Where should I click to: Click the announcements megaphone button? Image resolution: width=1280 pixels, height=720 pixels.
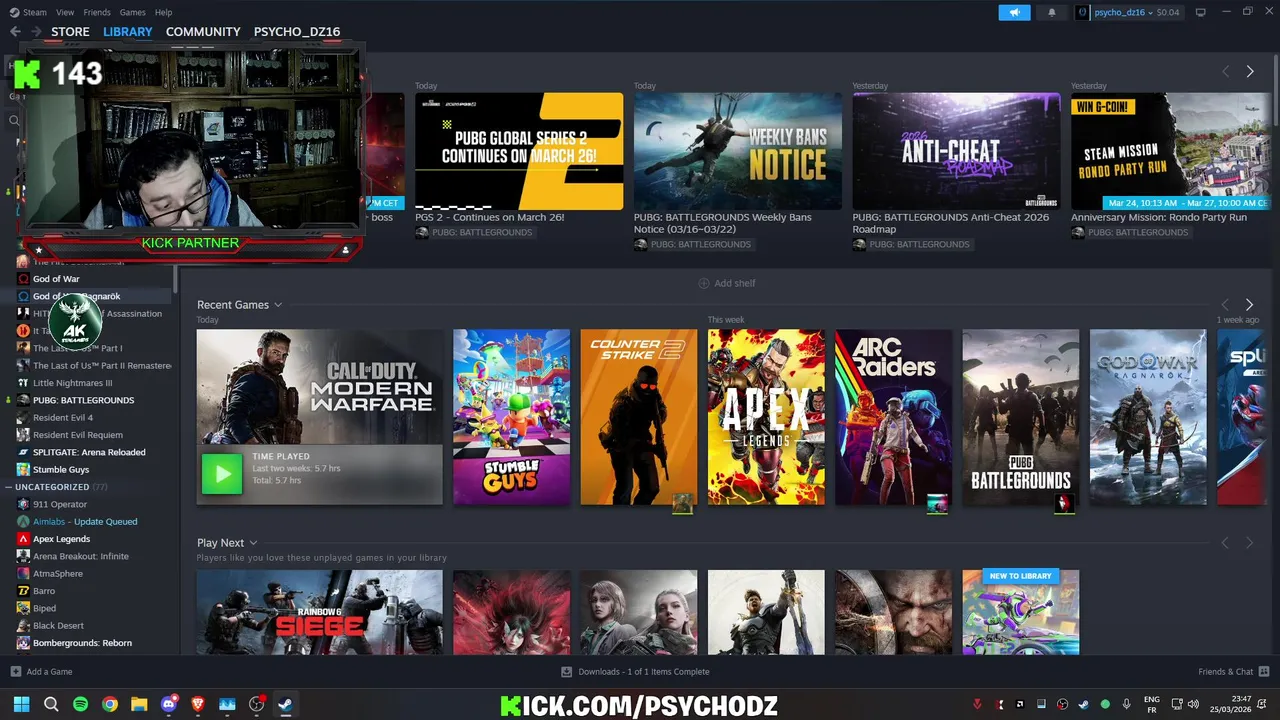click(1014, 12)
